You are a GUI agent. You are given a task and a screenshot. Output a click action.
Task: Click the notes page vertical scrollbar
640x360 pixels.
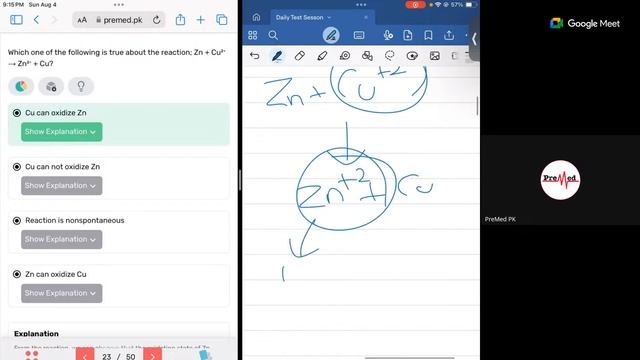click(x=477, y=106)
